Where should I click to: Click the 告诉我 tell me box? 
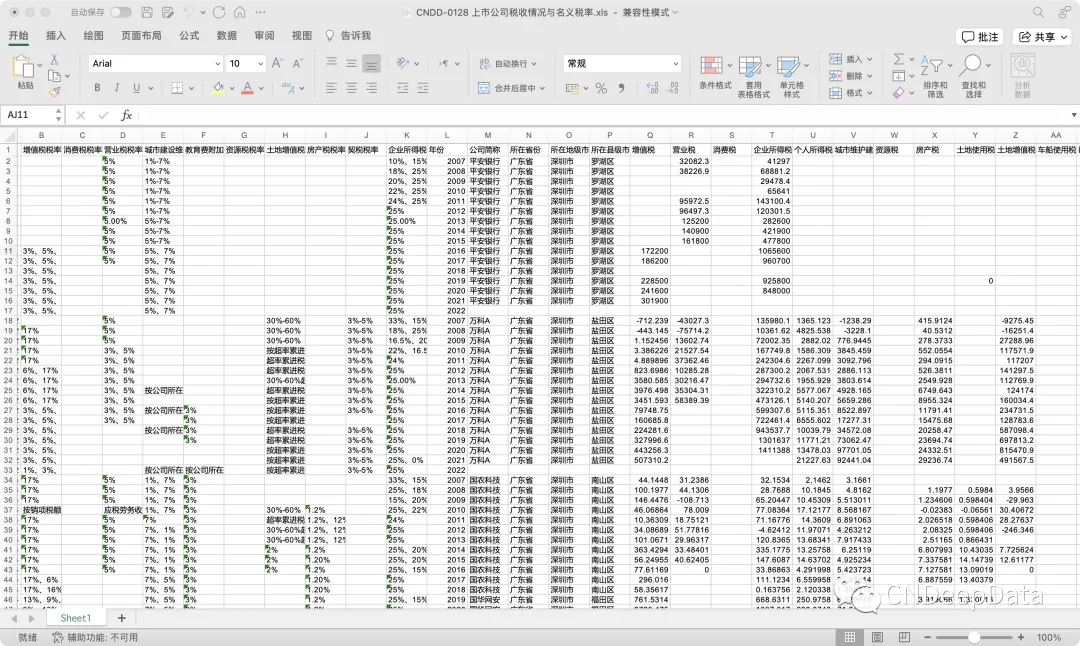(349, 36)
